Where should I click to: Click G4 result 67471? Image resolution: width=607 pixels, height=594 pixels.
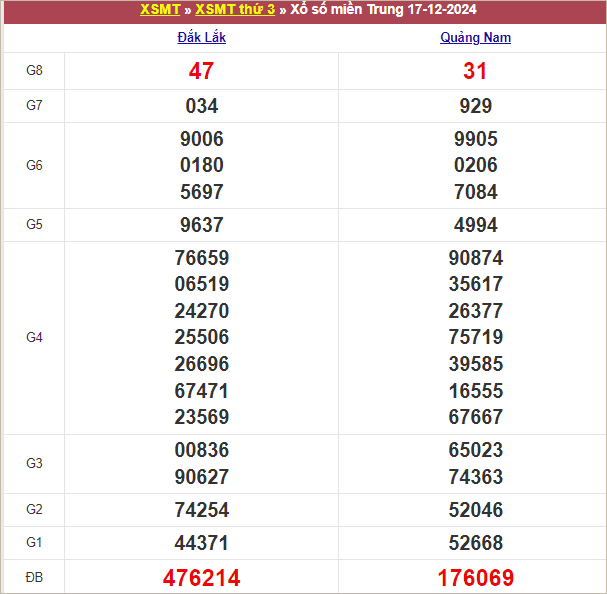[x=202, y=390]
